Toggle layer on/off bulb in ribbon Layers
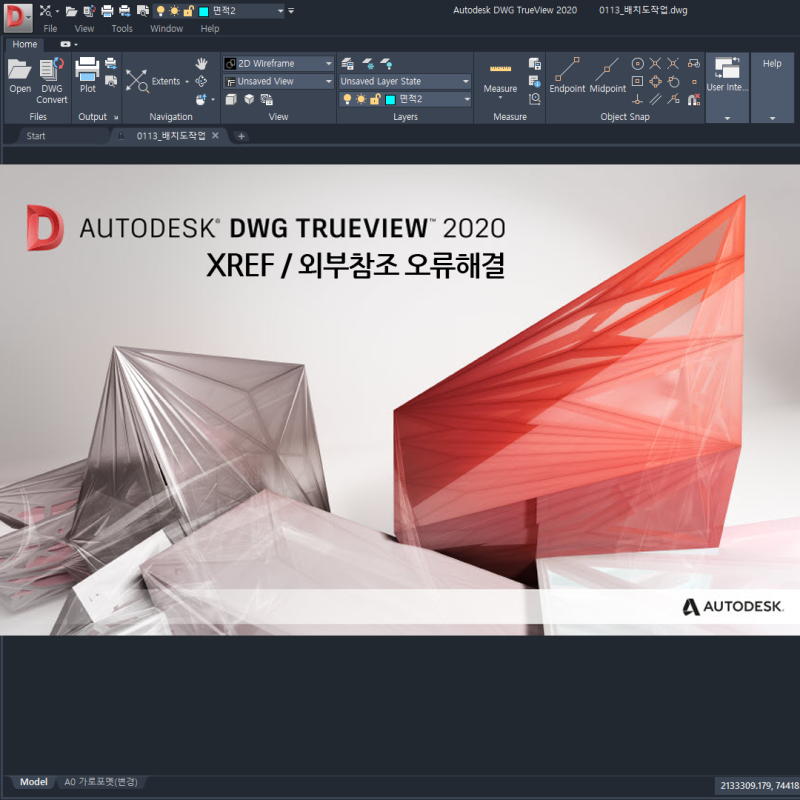 click(x=347, y=99)
